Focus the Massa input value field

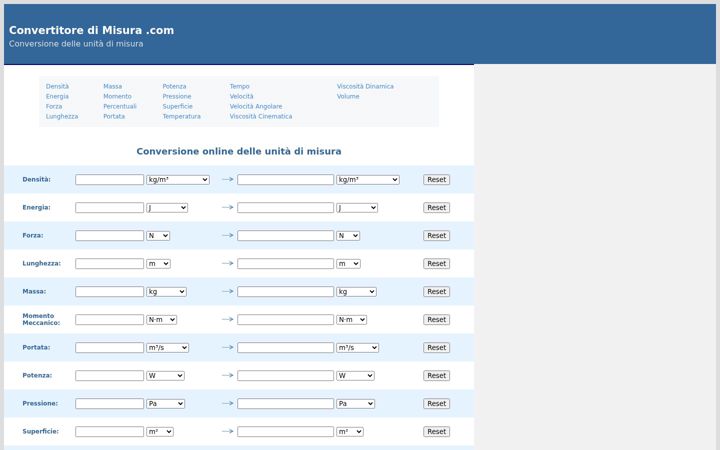coord(109,292)
